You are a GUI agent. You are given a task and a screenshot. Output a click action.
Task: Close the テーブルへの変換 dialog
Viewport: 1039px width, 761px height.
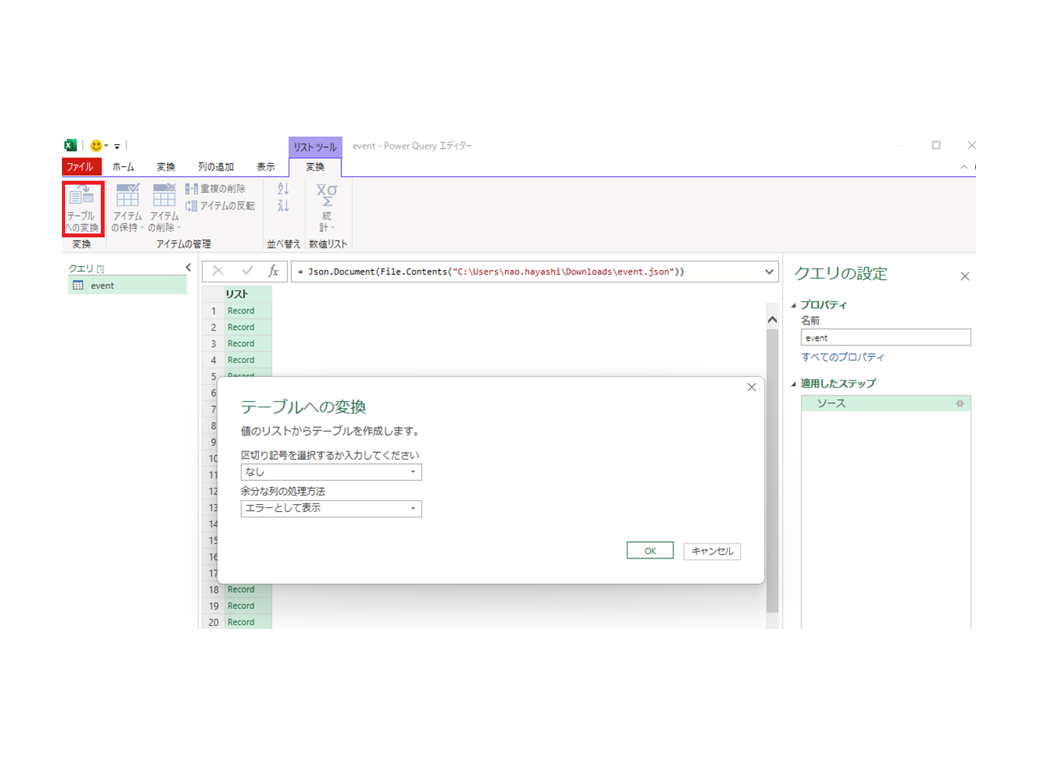point(751,387)
